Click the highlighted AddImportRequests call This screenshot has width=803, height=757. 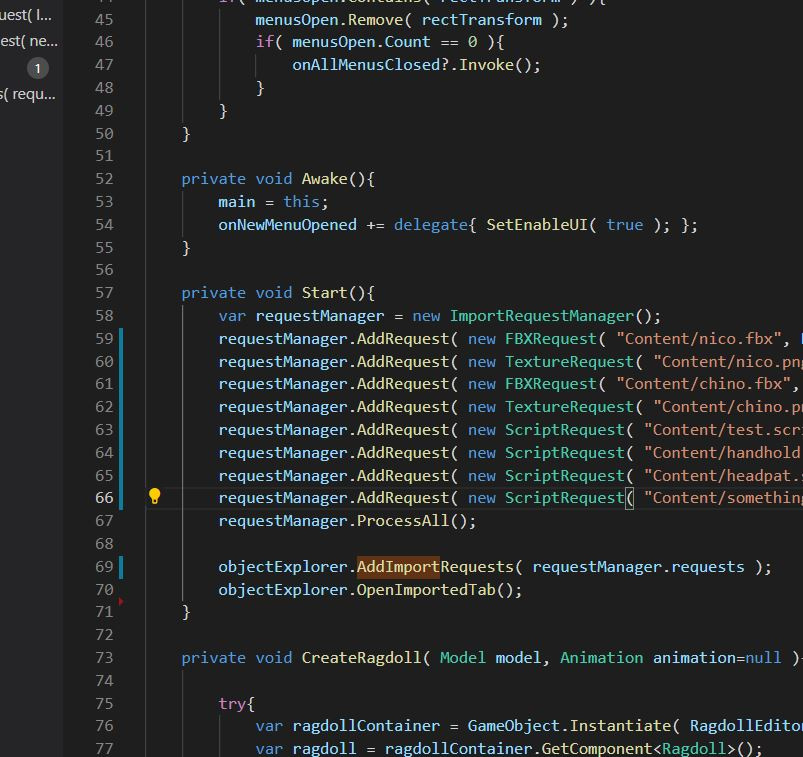coord(435,566)
